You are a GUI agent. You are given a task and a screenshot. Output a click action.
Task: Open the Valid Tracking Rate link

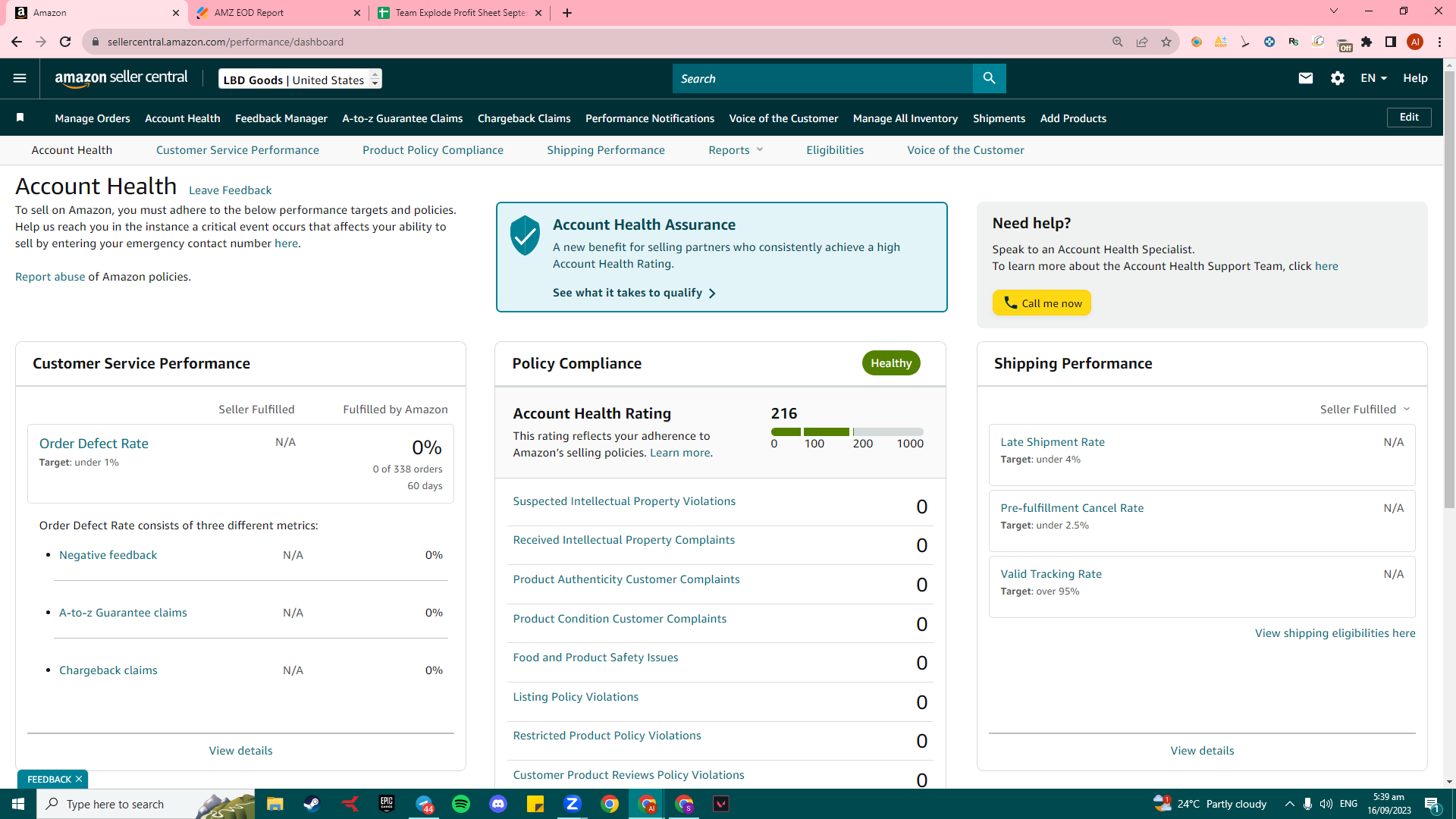1051,574
